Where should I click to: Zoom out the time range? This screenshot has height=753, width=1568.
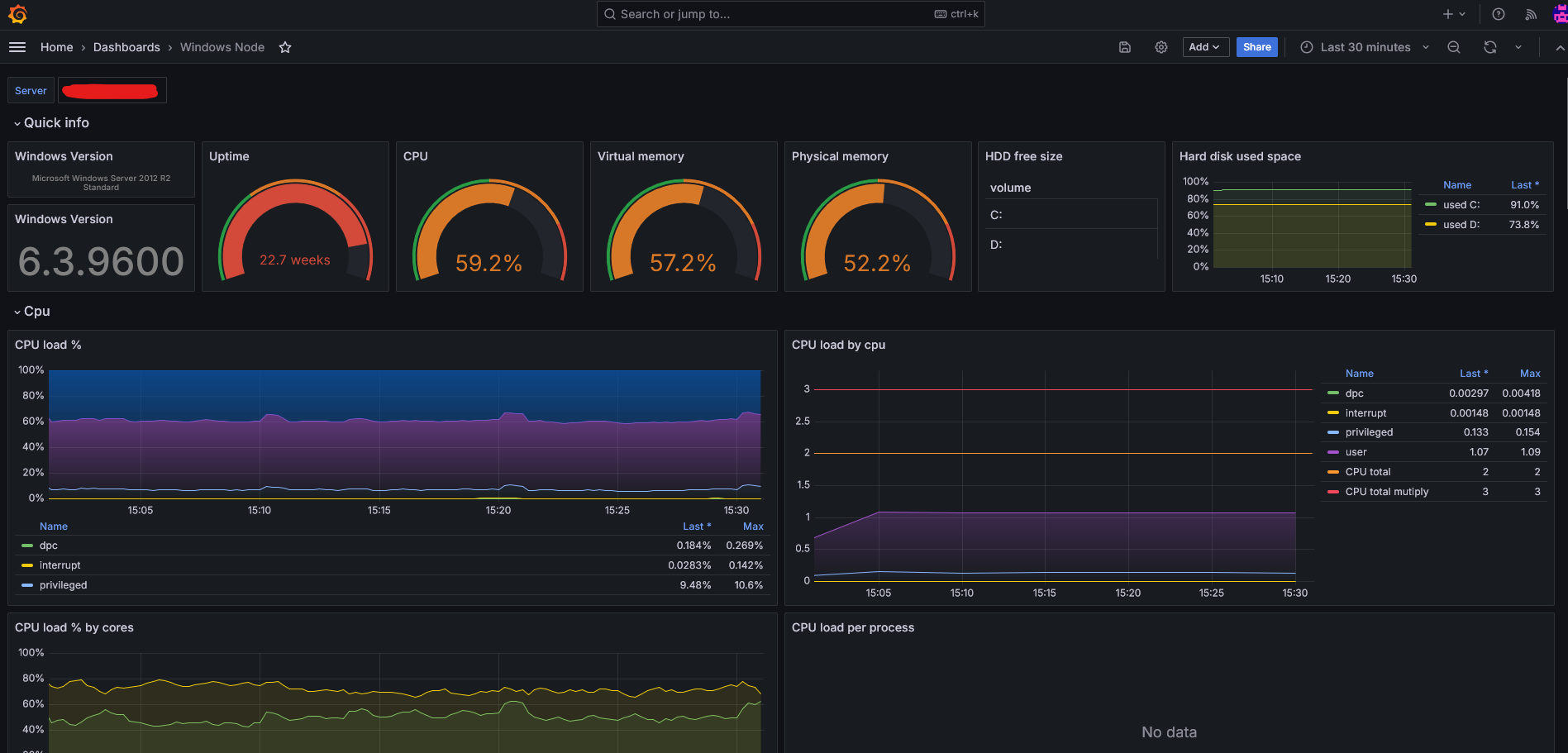(1454, 47)
